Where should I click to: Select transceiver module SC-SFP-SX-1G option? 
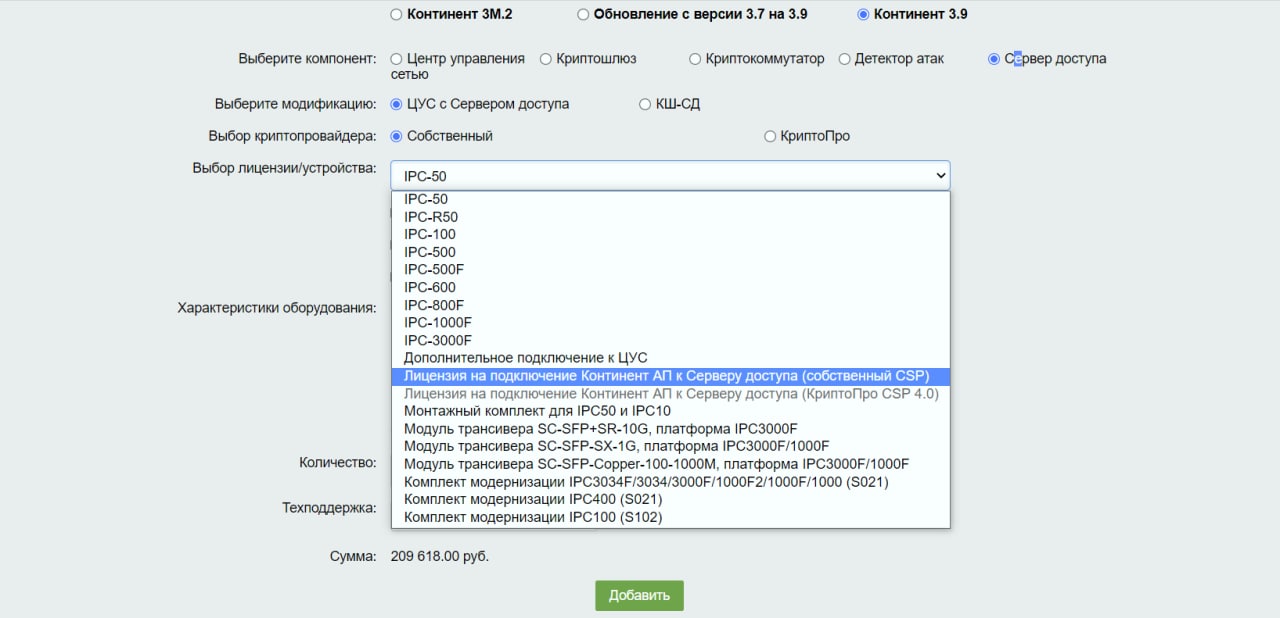(670, 446)
